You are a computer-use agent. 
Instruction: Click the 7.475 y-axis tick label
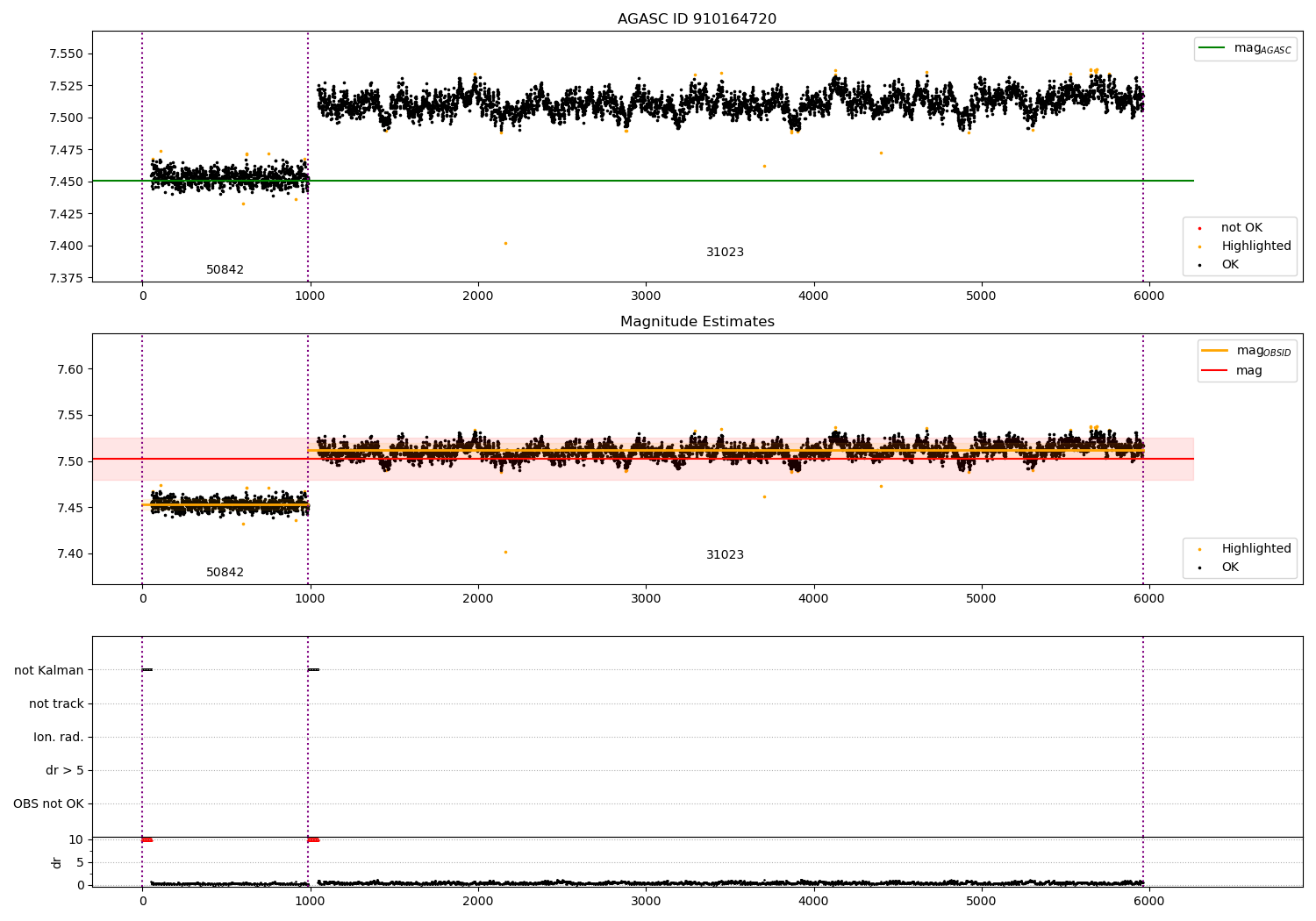pos(66,150)
